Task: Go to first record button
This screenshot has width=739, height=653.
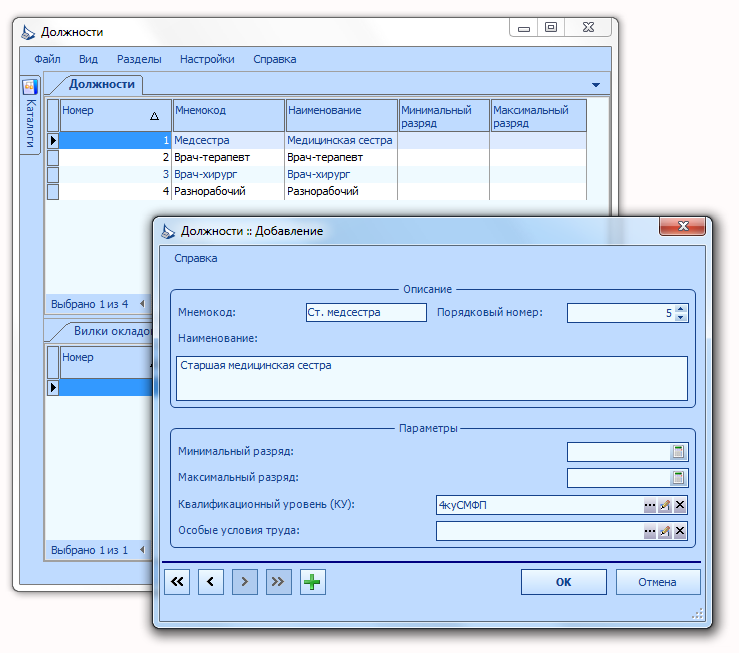Action: pos(177,582)
